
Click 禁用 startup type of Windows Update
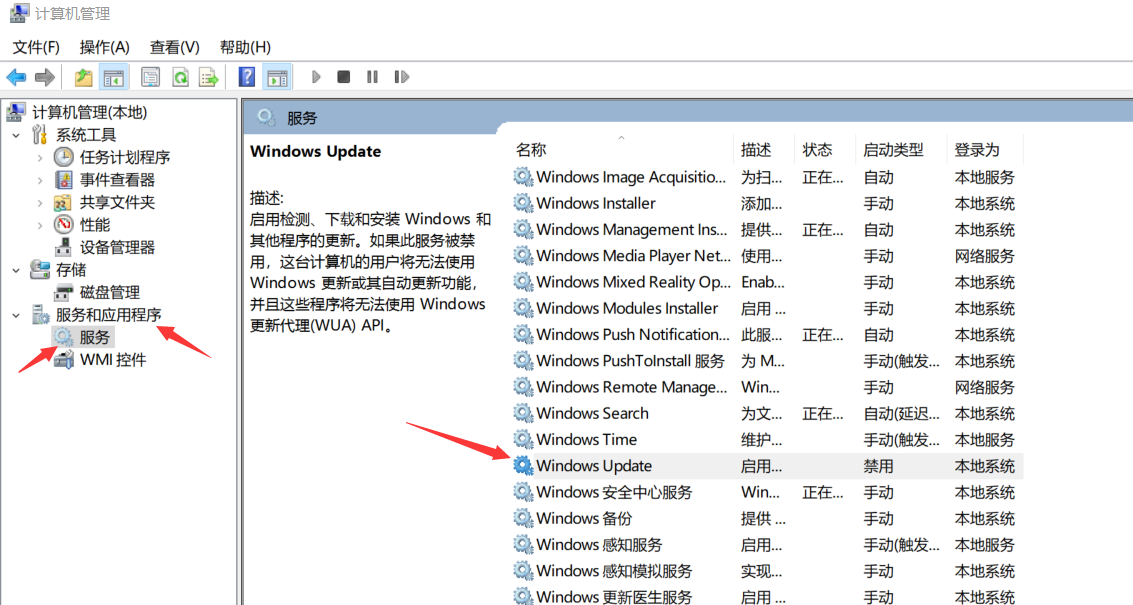[879, 466]
